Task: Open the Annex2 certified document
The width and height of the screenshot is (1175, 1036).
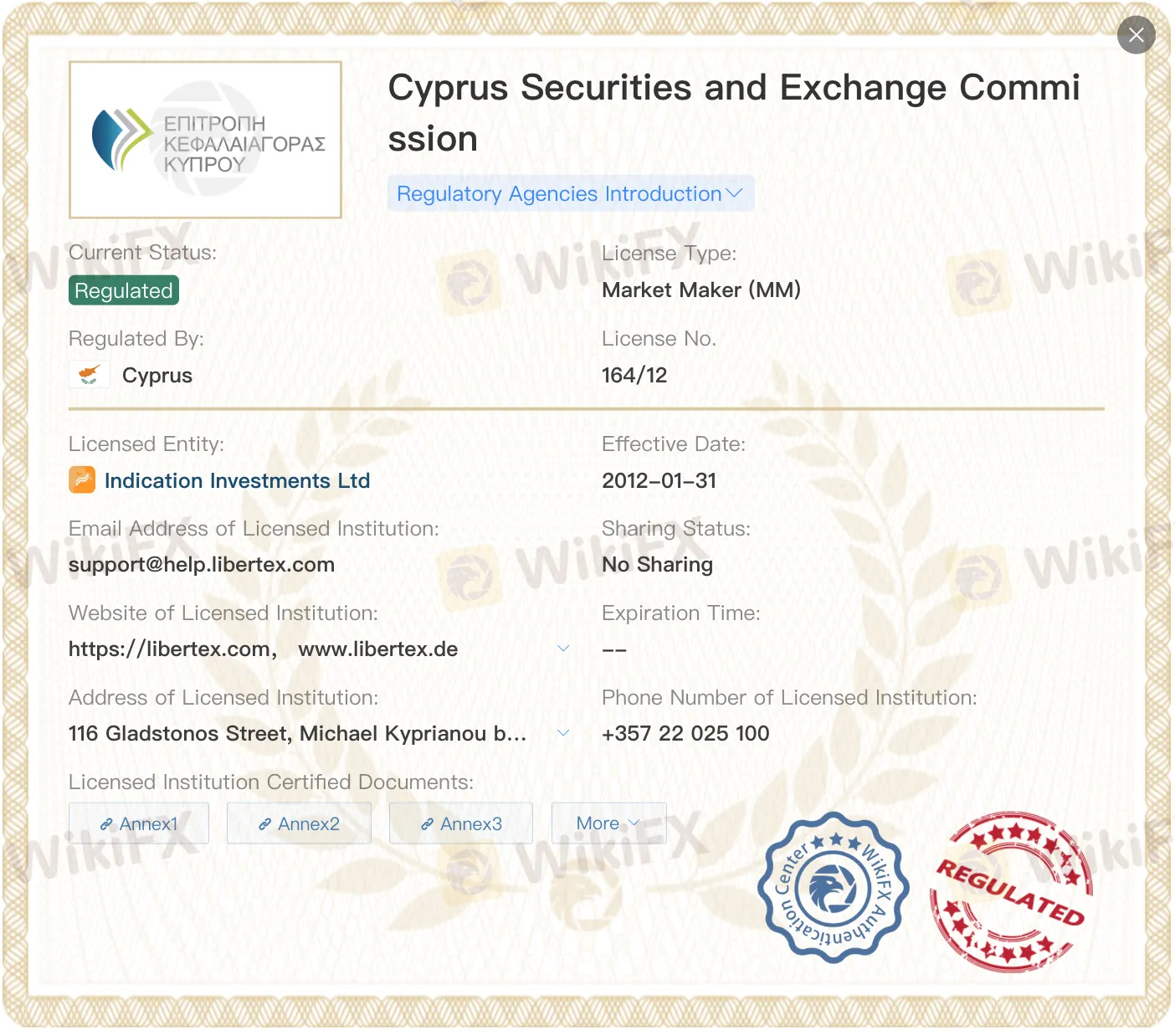Action: click(299, 823)
